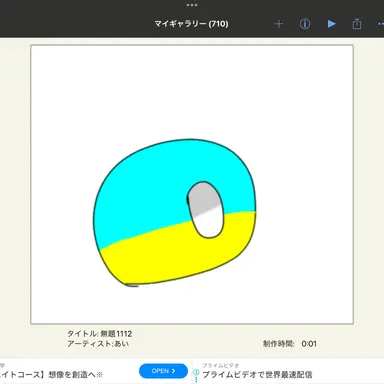Click the artist name あい
The image size is (384, 384).
tap(121, 344)
